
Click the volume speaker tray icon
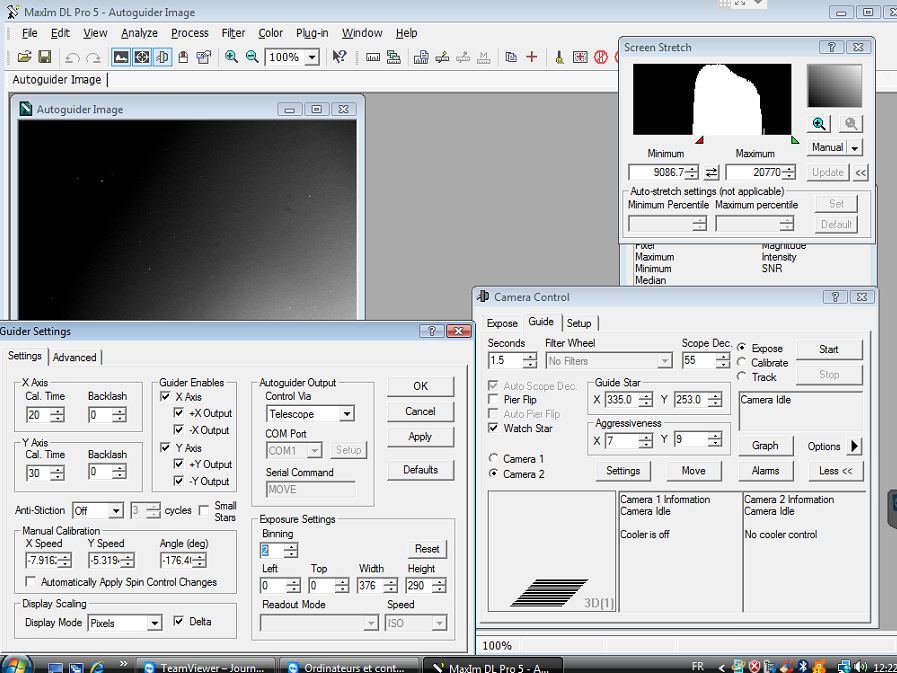point(860,667)
